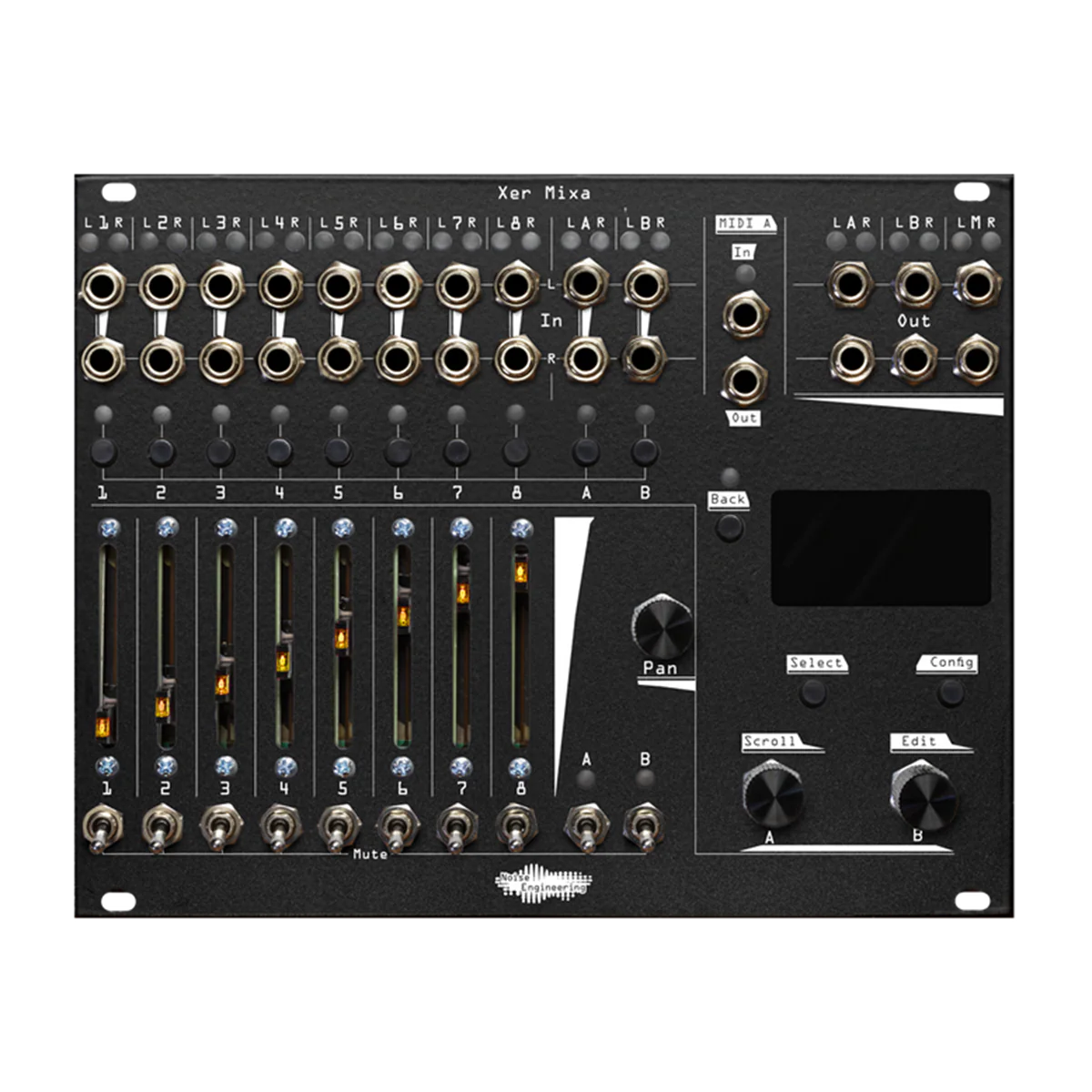Flip the channel 7 mute toggle switch
Image resolution: width=1092 pixels, height=1092 pixels.
(x=457, y=827)
